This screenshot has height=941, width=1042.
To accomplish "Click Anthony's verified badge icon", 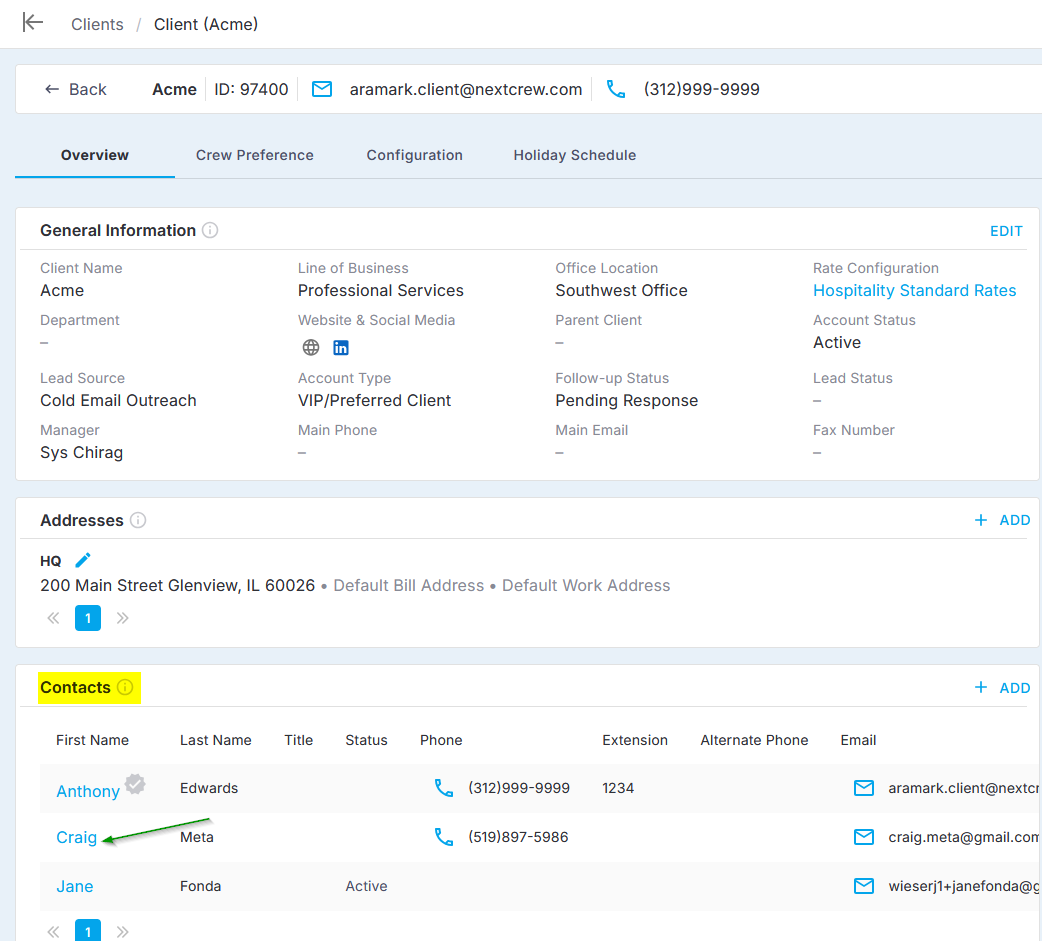I will [x=135, y=784].
